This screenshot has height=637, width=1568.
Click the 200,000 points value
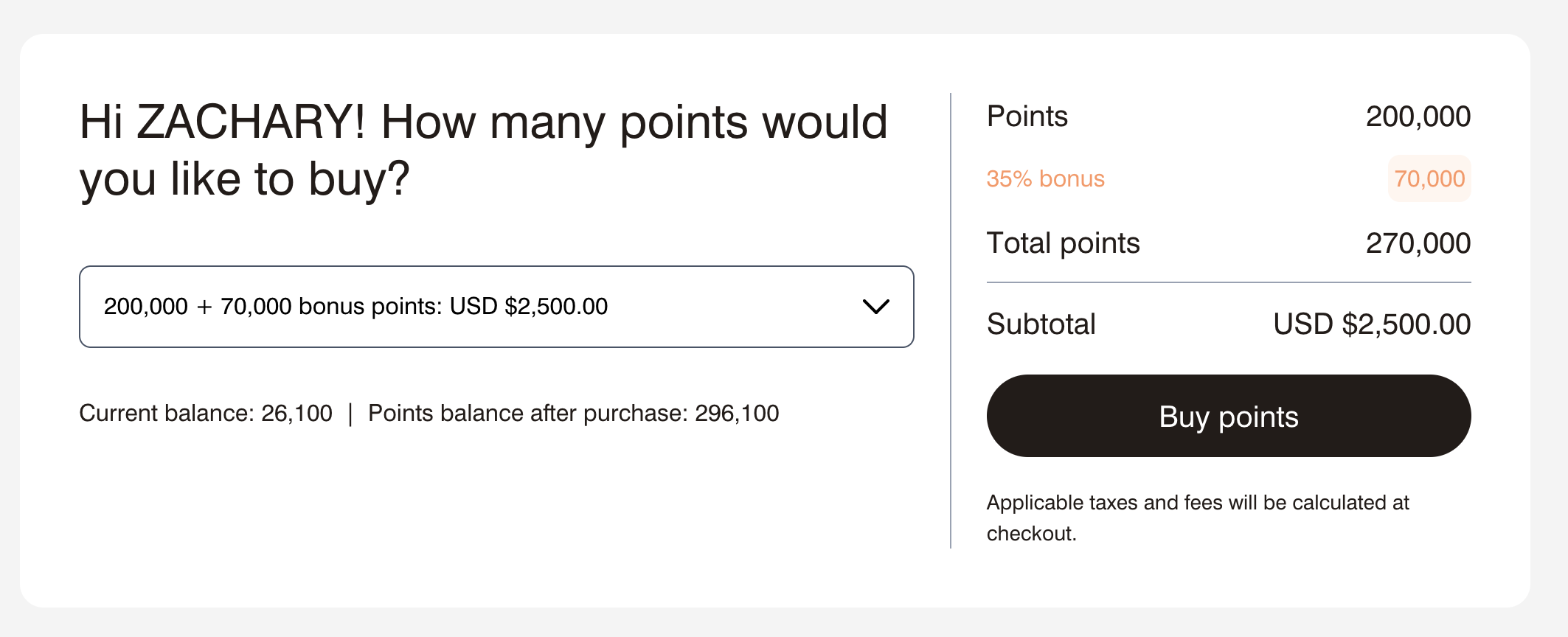click(1418, 116)
